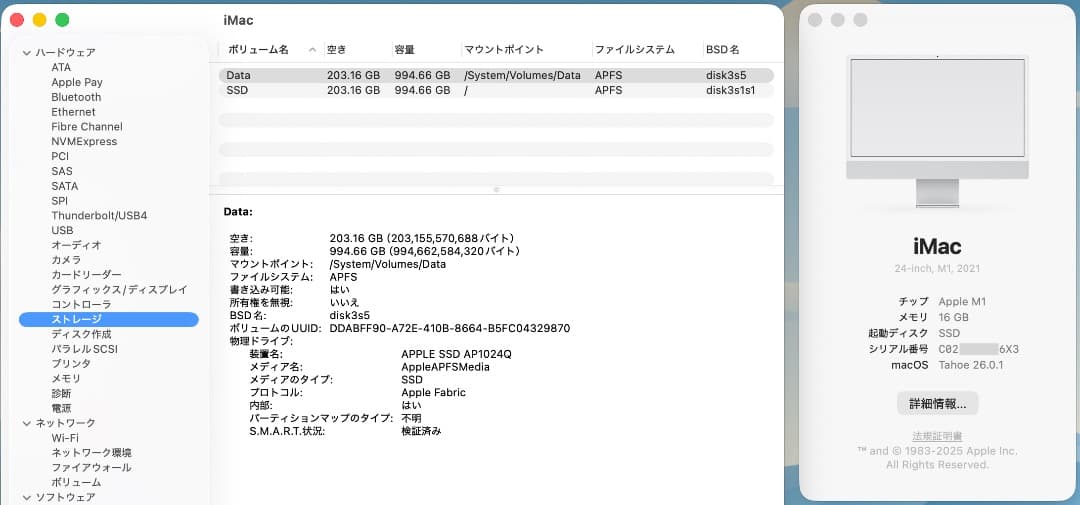Zoom System Information with green button
This screenshot has height=505, width=1080.
[x=62, y=20]
